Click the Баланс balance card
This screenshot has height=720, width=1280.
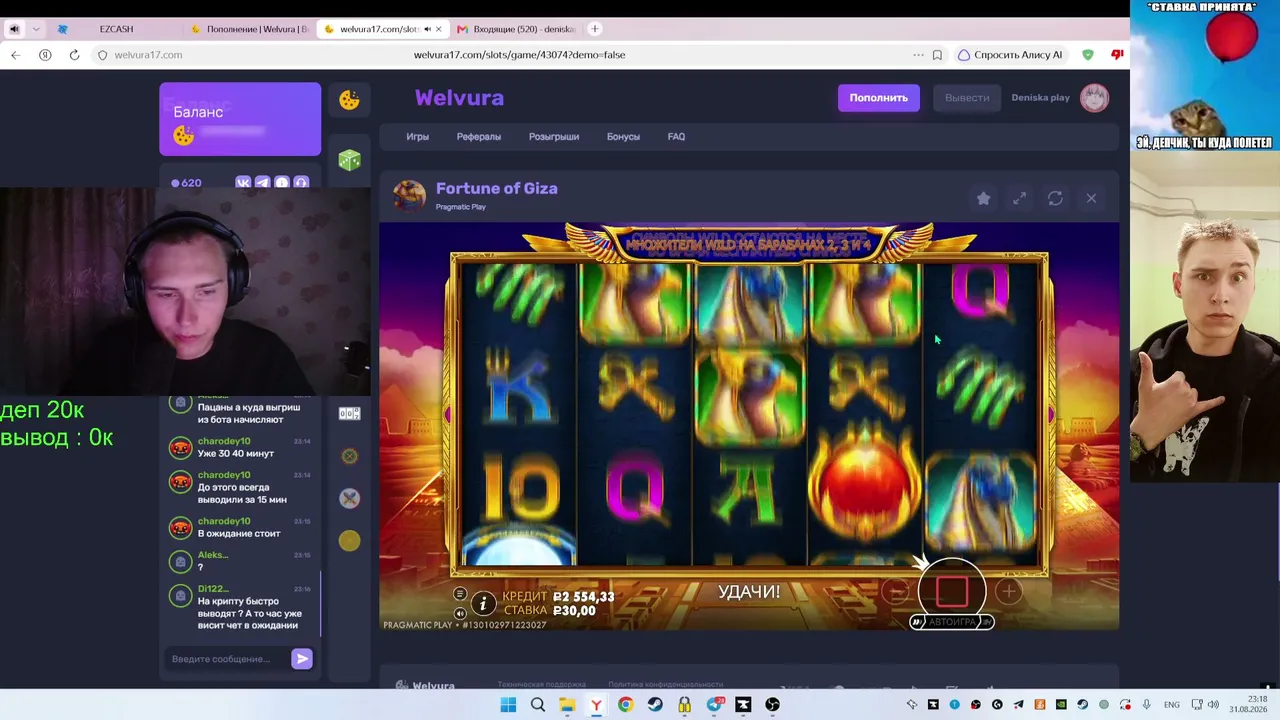(240, 119)
